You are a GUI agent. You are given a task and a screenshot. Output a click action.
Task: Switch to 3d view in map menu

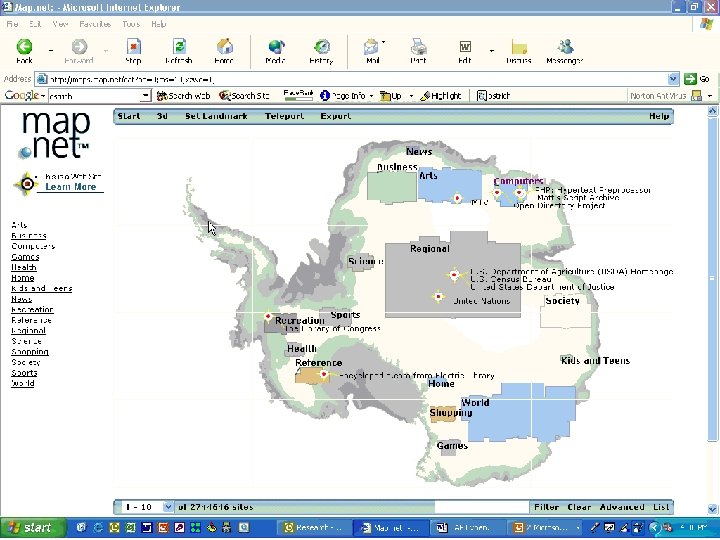click(x=162, y=116)
